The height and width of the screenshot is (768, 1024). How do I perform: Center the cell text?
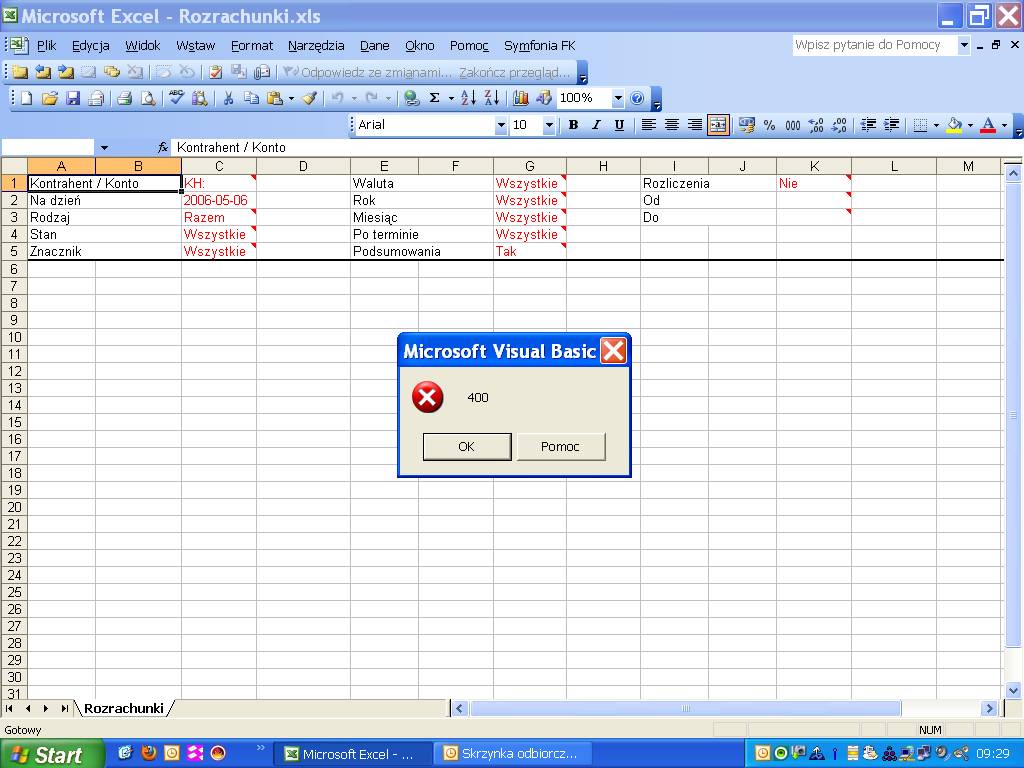pyautogui.click(x=671, y=125)
